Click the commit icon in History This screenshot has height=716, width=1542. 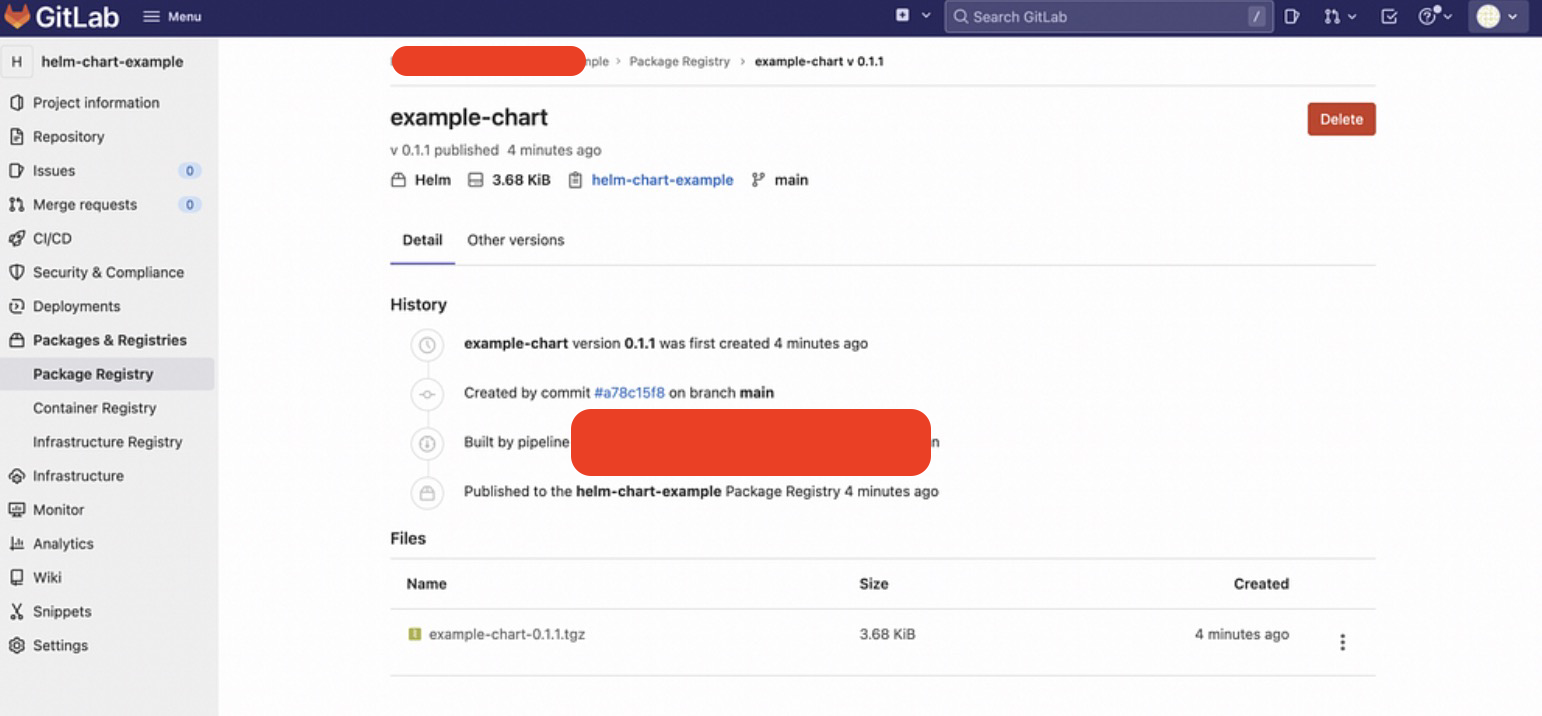point(427,394)
